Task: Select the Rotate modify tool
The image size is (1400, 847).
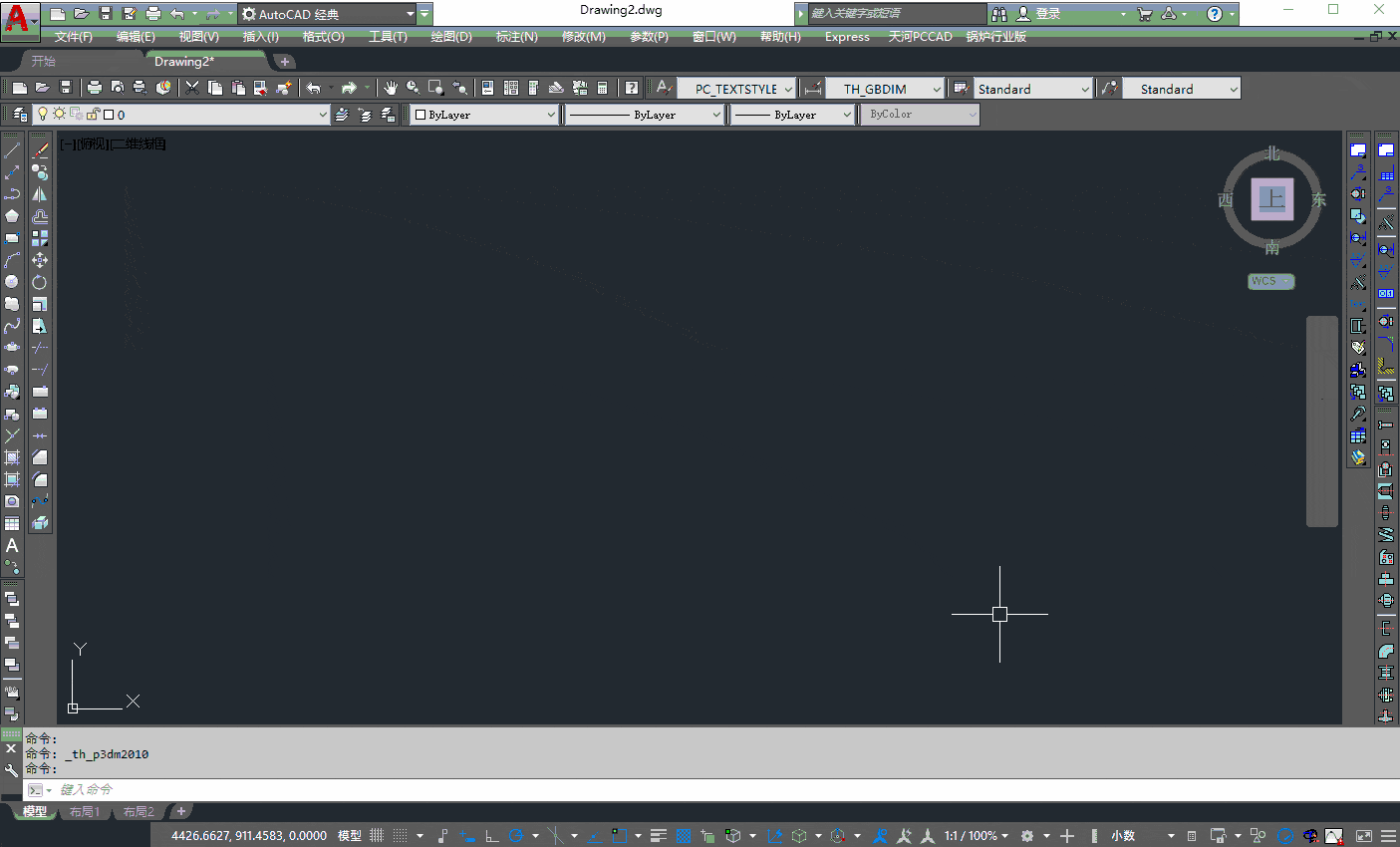Action: tap(40, 282)
